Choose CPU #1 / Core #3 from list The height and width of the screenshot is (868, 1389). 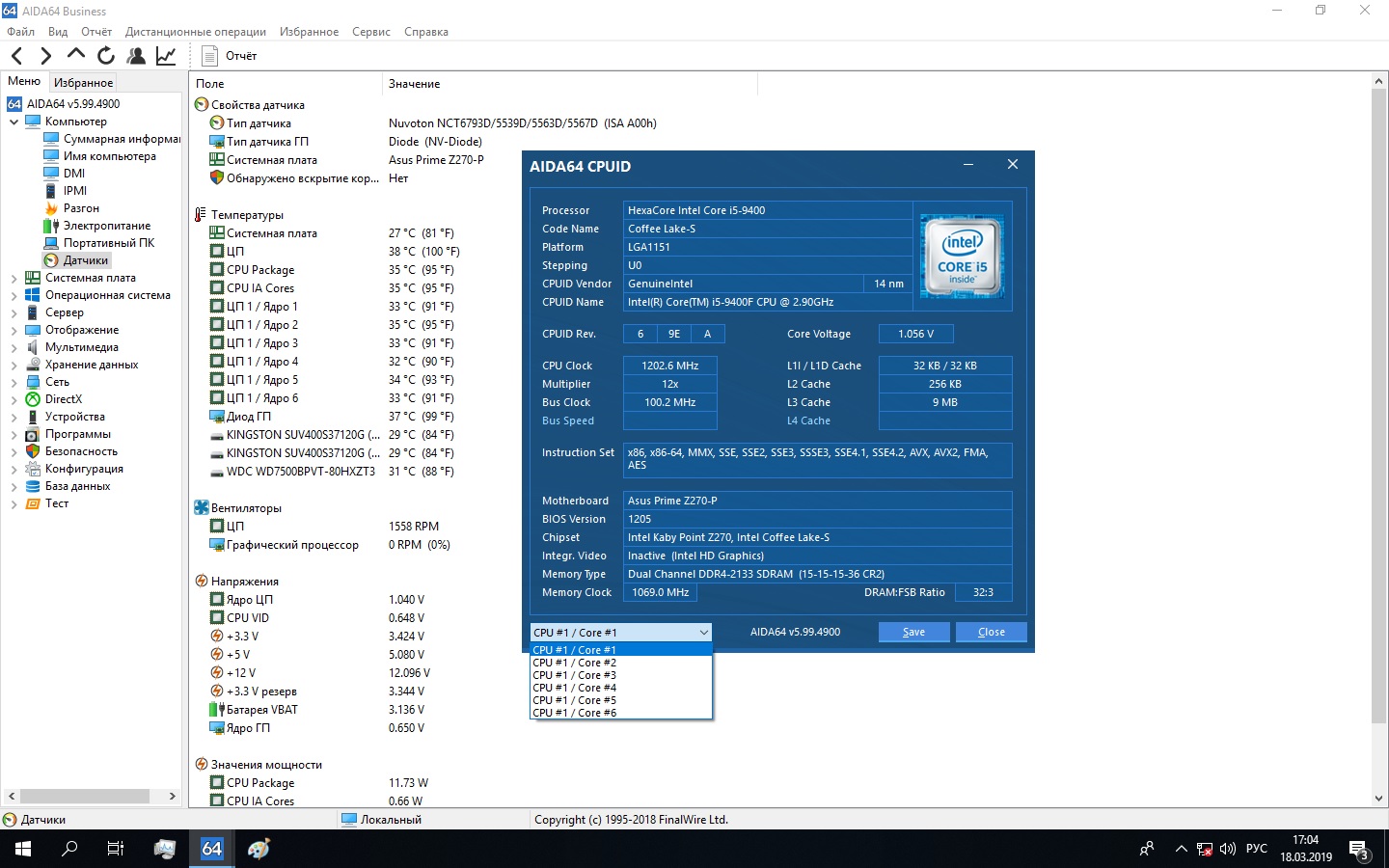pyautogui.click(x=621, y=675)
